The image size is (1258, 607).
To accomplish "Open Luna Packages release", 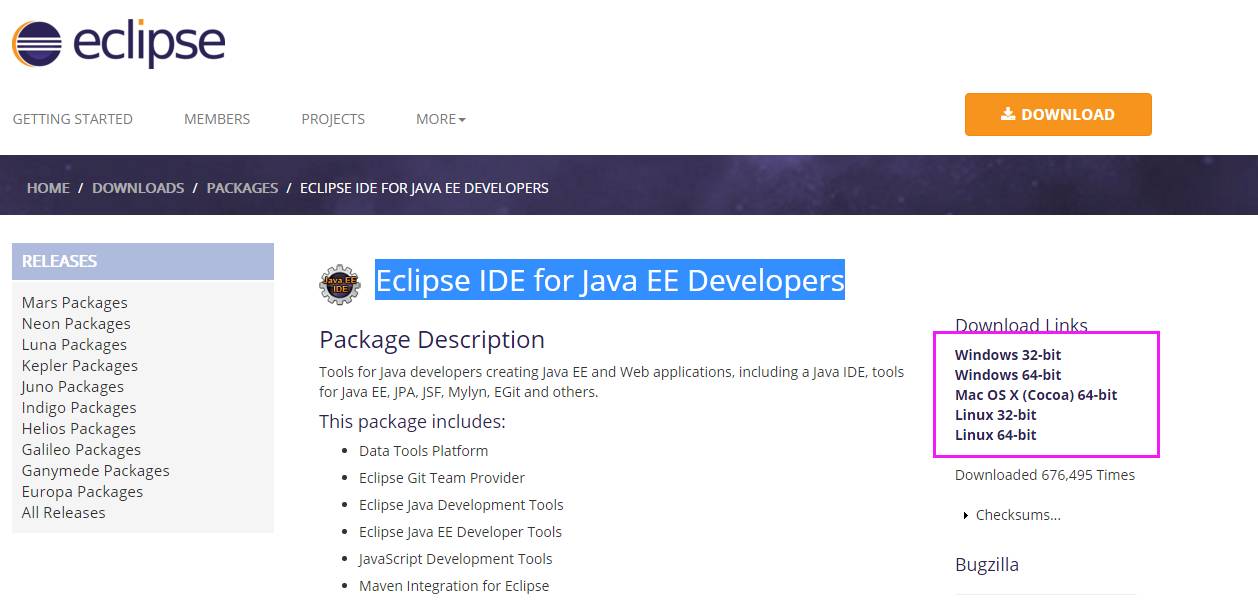I will pyautogui.click(x=74, y=345).
